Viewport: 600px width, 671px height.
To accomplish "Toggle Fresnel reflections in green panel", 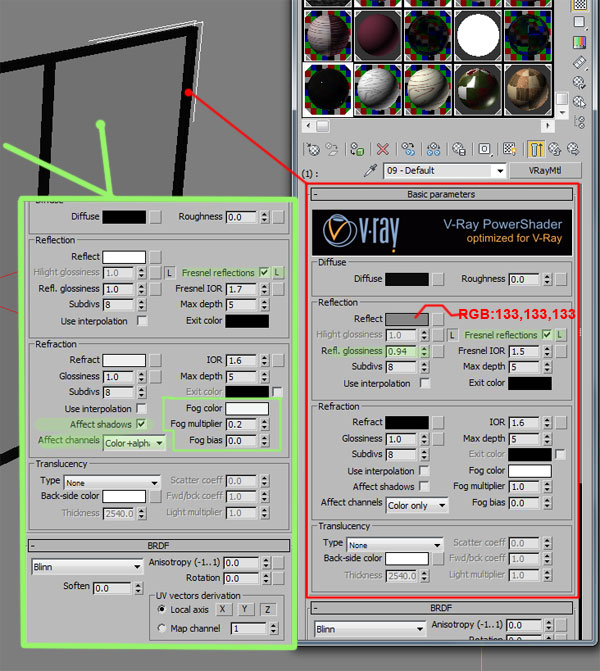I will click(x=264, y=273).
